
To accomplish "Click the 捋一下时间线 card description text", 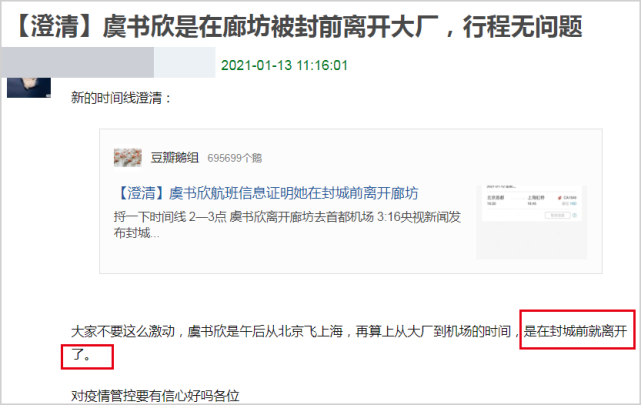I will point(287,225).
